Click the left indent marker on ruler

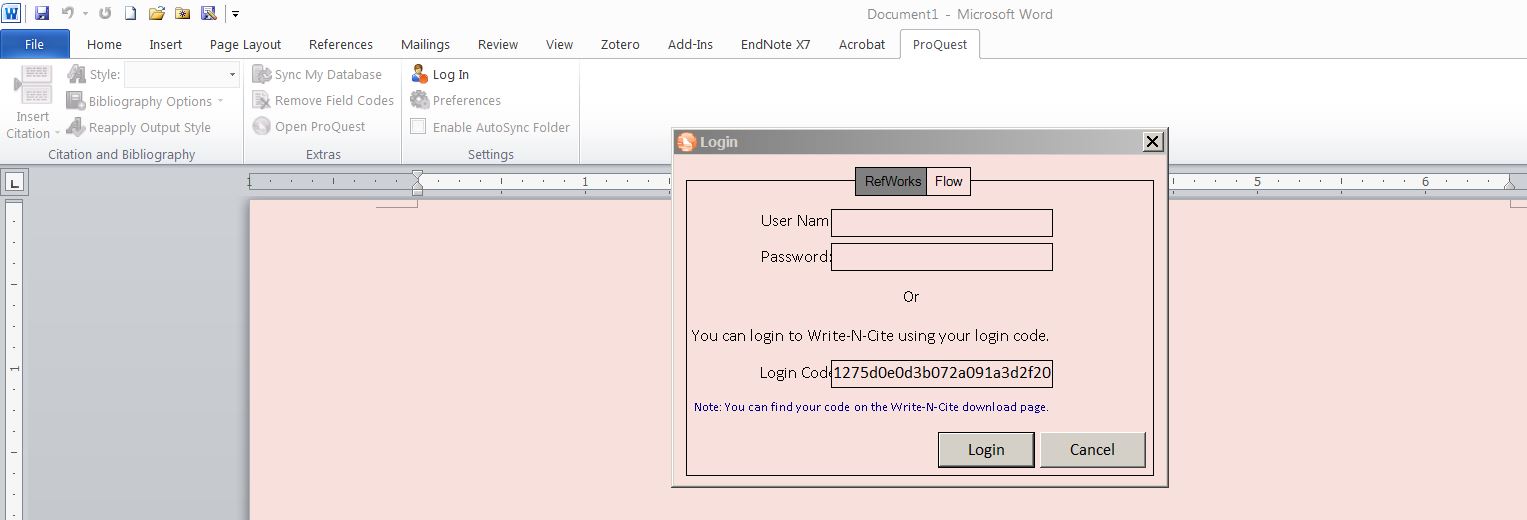pyautogui.click(x=417, y=183)
